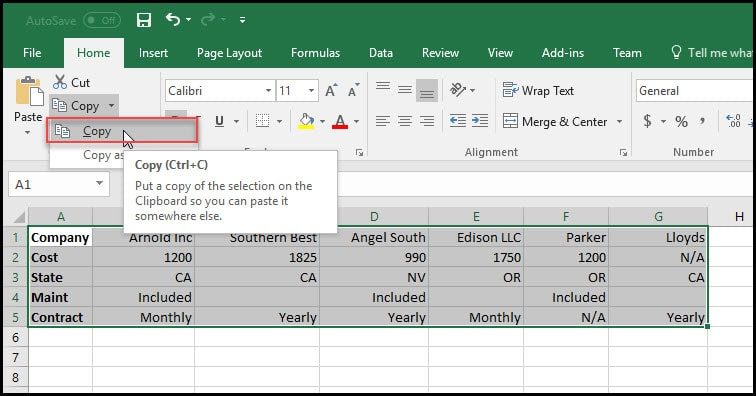Viewport: 756px width, 396px height.
Task: Open the Formulas tab
Action: tap(315, 53)
